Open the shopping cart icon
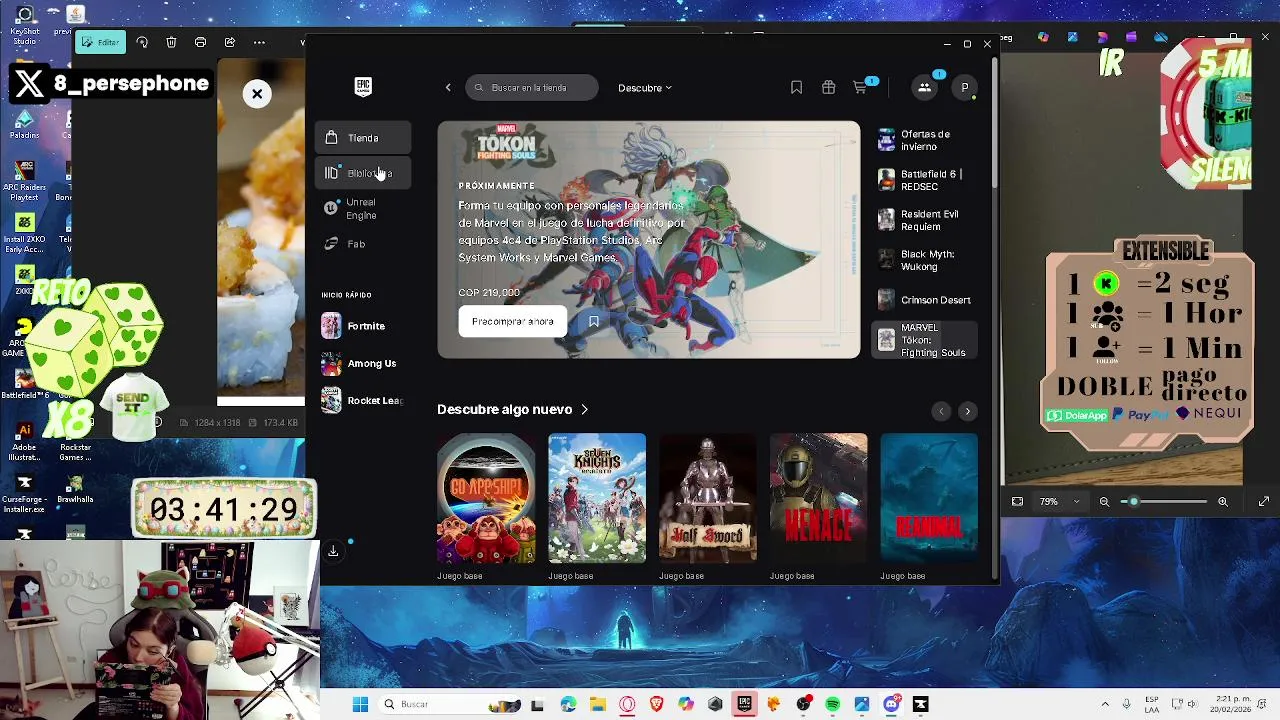This screenshot has width=1280, height=720. point(860,87)
